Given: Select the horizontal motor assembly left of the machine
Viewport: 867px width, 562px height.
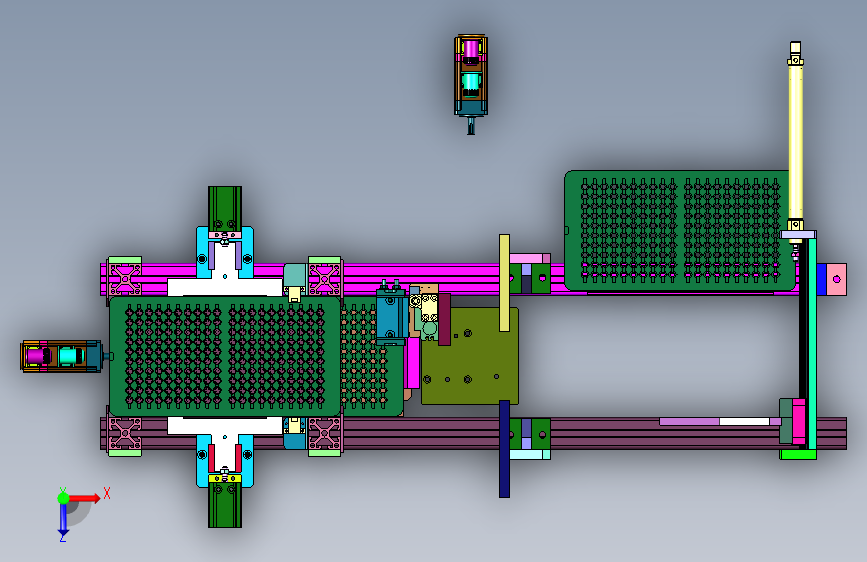Looking at the screenshot, I should (x=62, y=356).
